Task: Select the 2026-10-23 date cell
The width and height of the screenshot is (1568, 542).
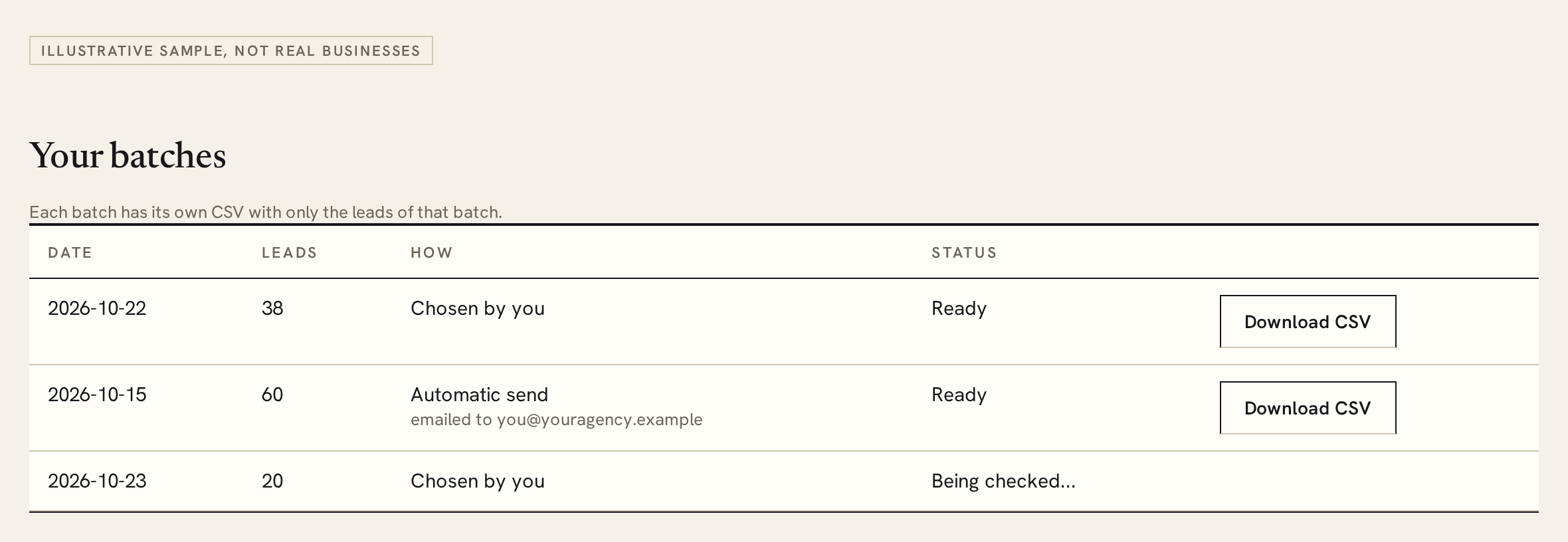Action: (x=97, y=481)
